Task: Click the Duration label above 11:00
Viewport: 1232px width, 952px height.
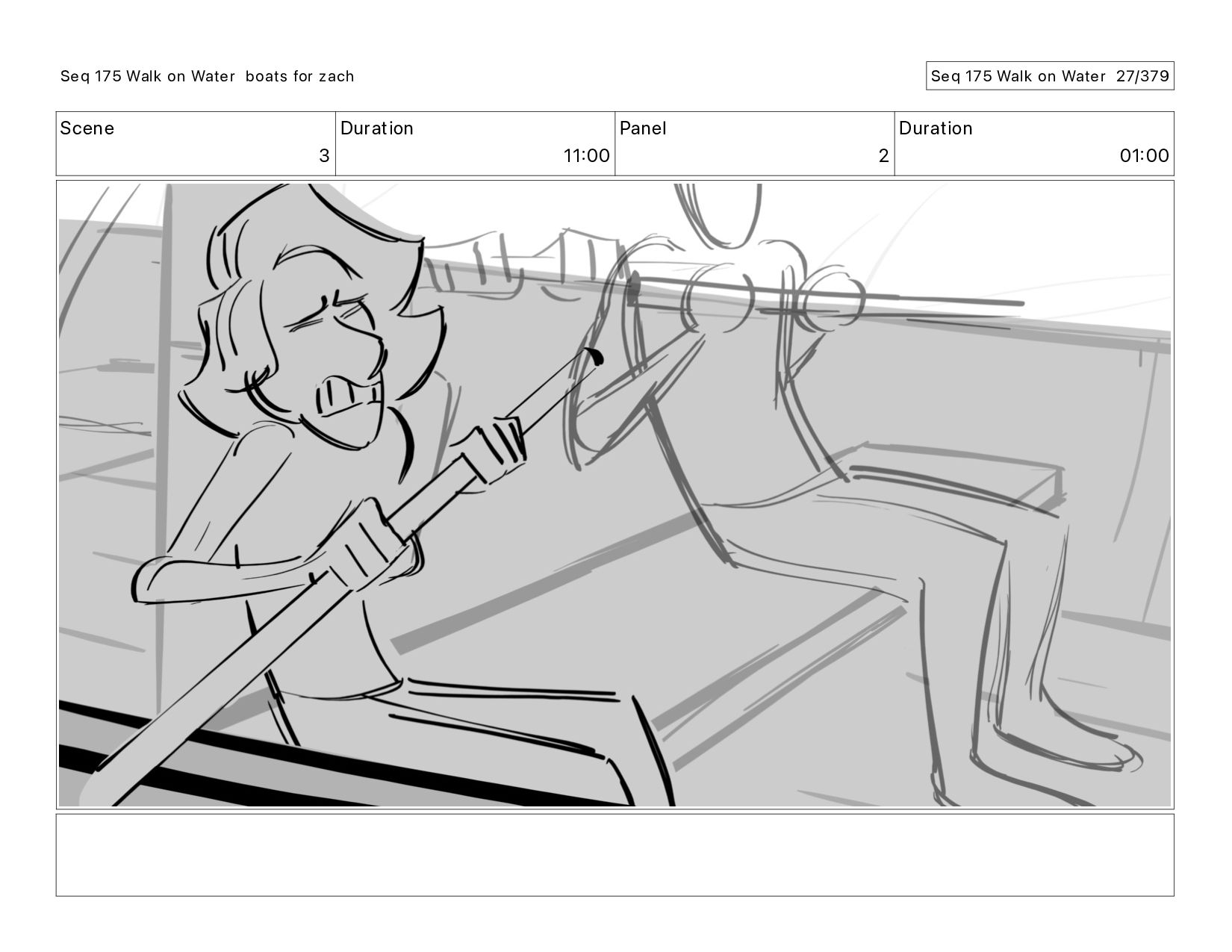Action: pos(376,128)
